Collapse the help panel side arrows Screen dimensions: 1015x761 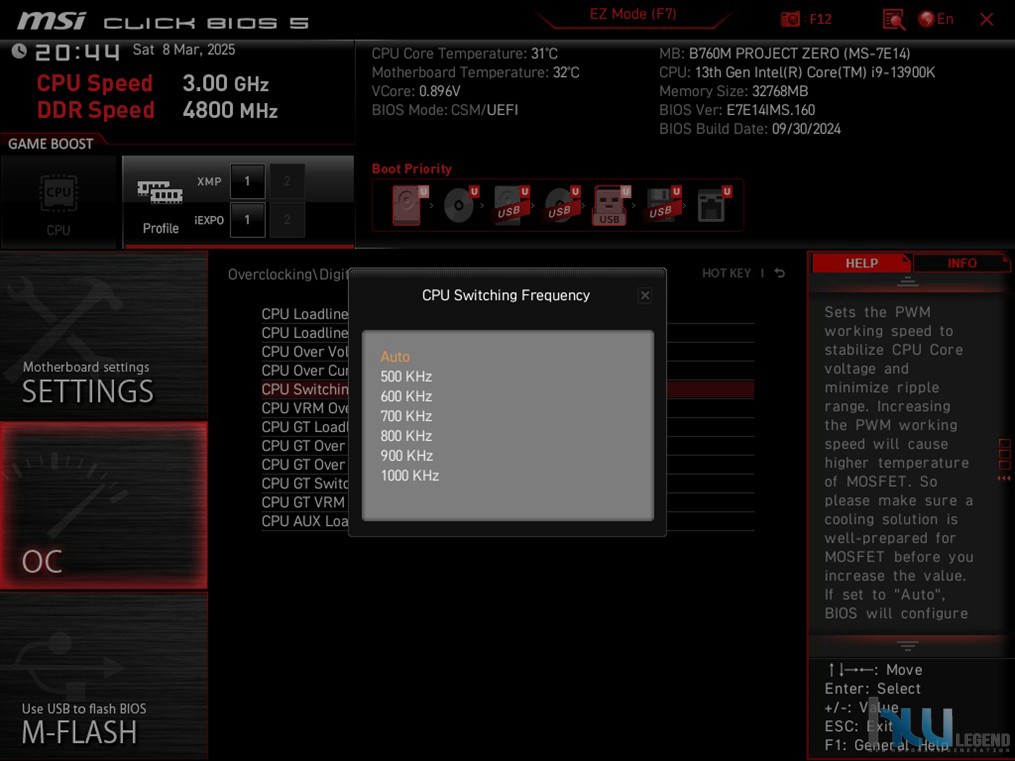(1004, 478)
